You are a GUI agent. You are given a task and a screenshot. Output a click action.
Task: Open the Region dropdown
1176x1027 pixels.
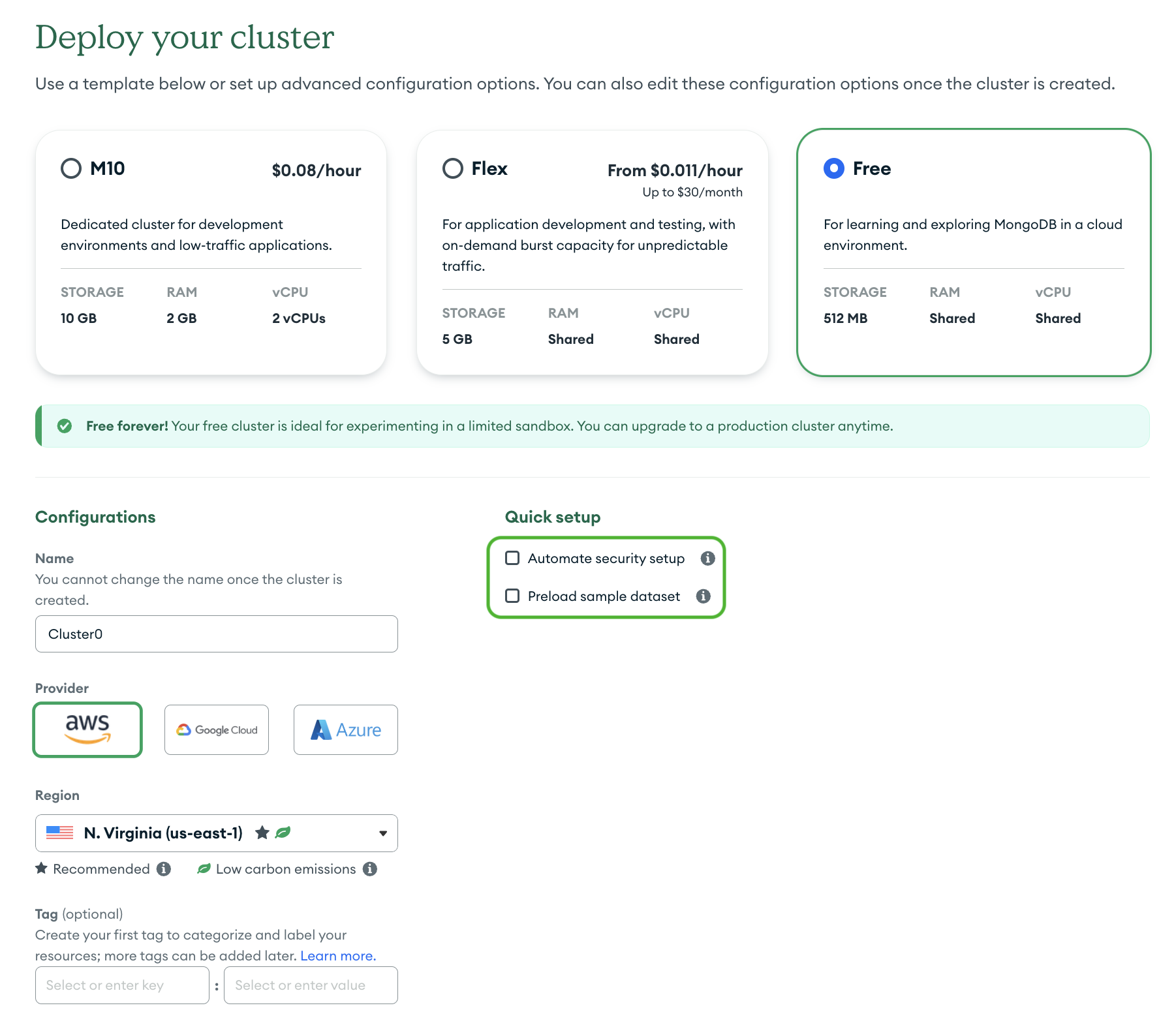tap(216, 833)
